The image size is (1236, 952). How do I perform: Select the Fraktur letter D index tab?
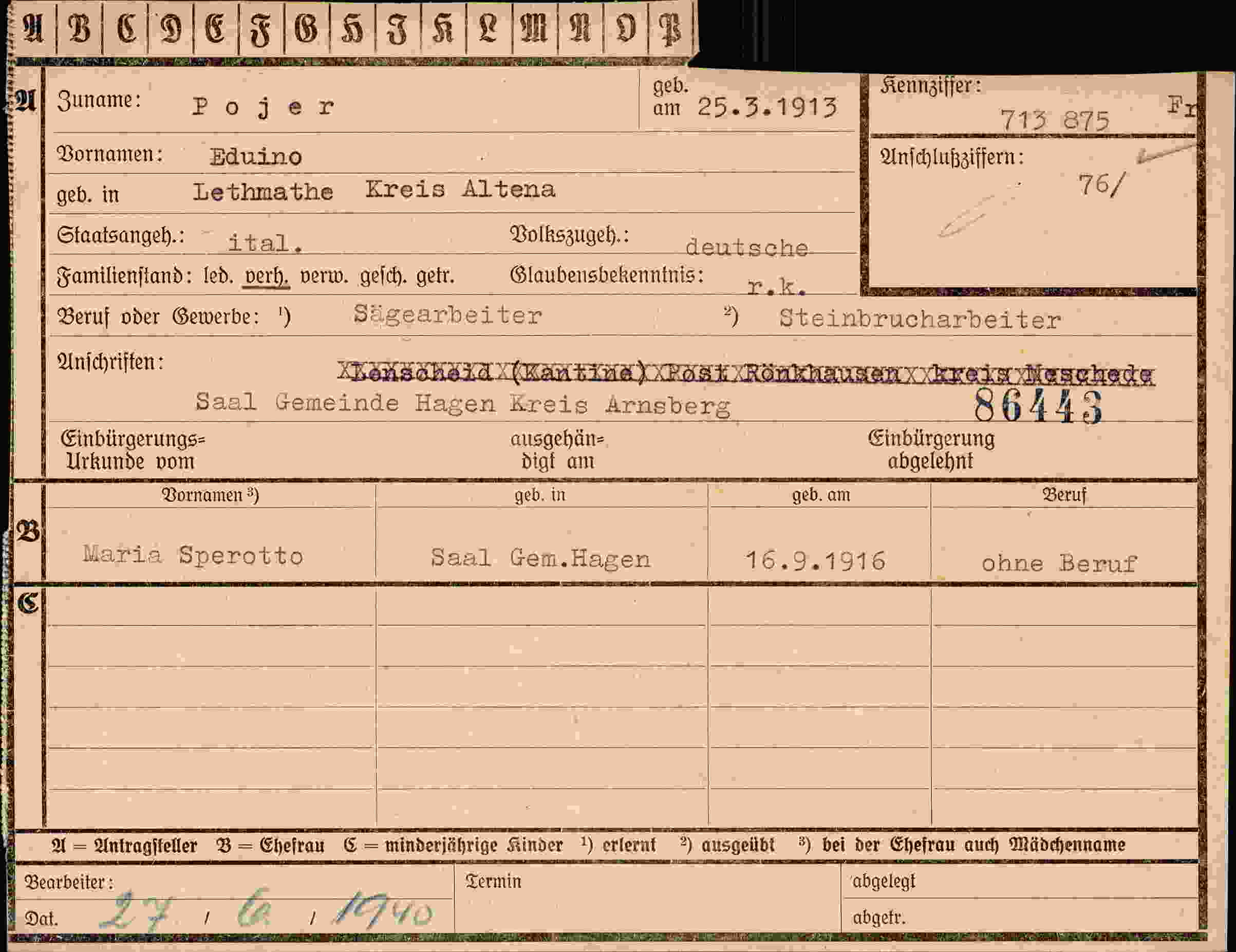point(171,28)
